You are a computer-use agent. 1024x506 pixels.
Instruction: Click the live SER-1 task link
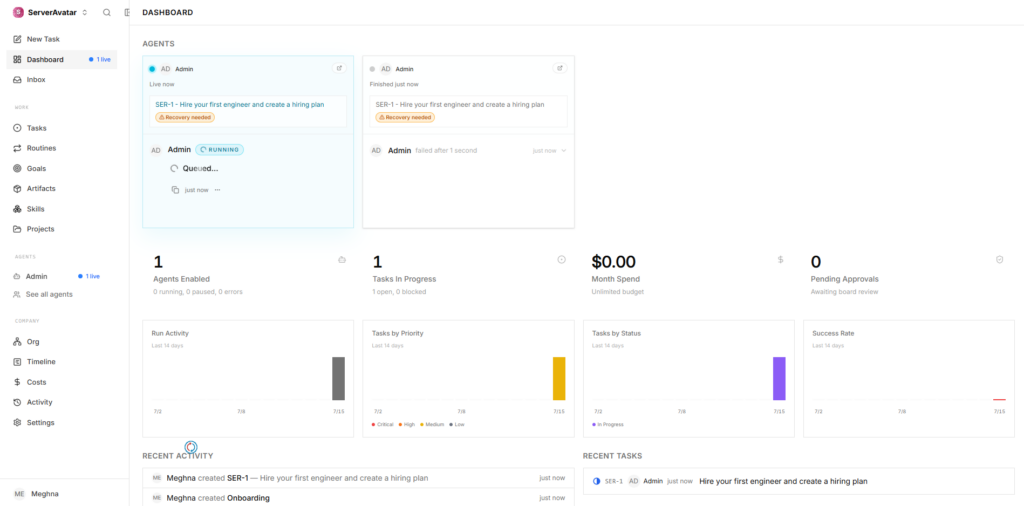click(240, 104)
